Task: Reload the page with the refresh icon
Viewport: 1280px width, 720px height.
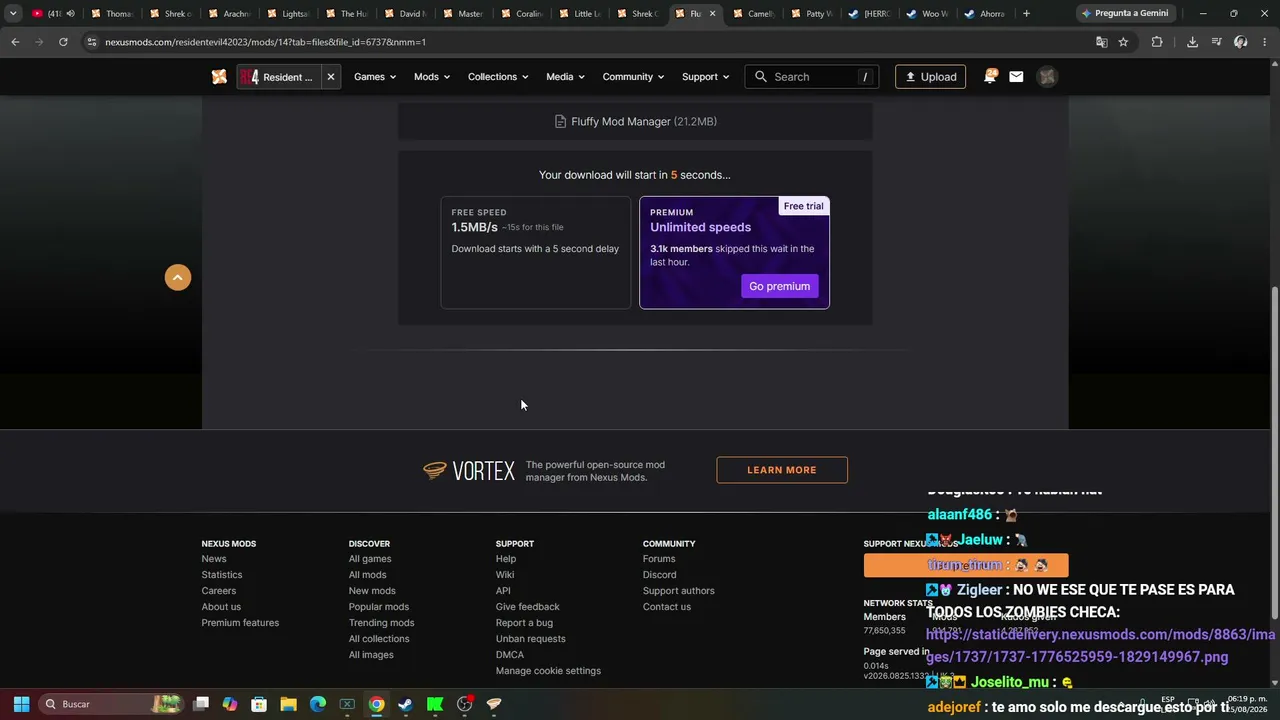Action: (63, 42)
